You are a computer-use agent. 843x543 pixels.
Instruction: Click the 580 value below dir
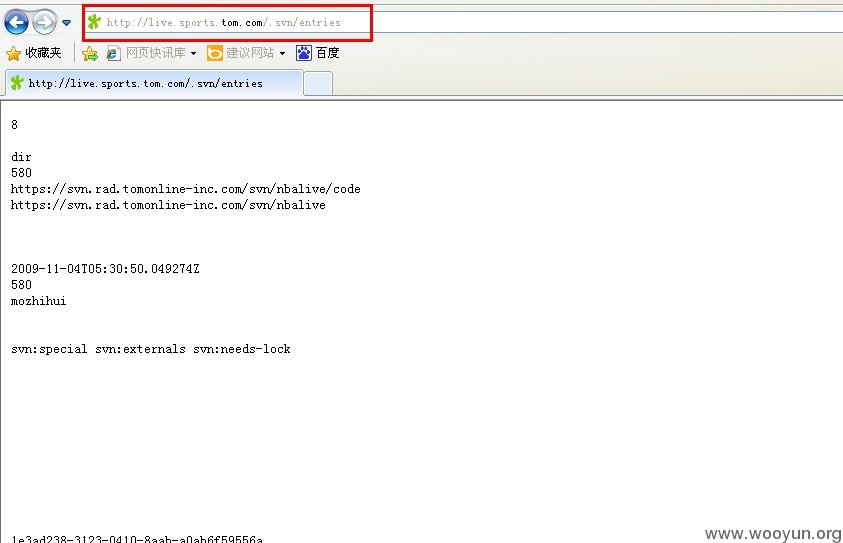[x=22, y=173]
